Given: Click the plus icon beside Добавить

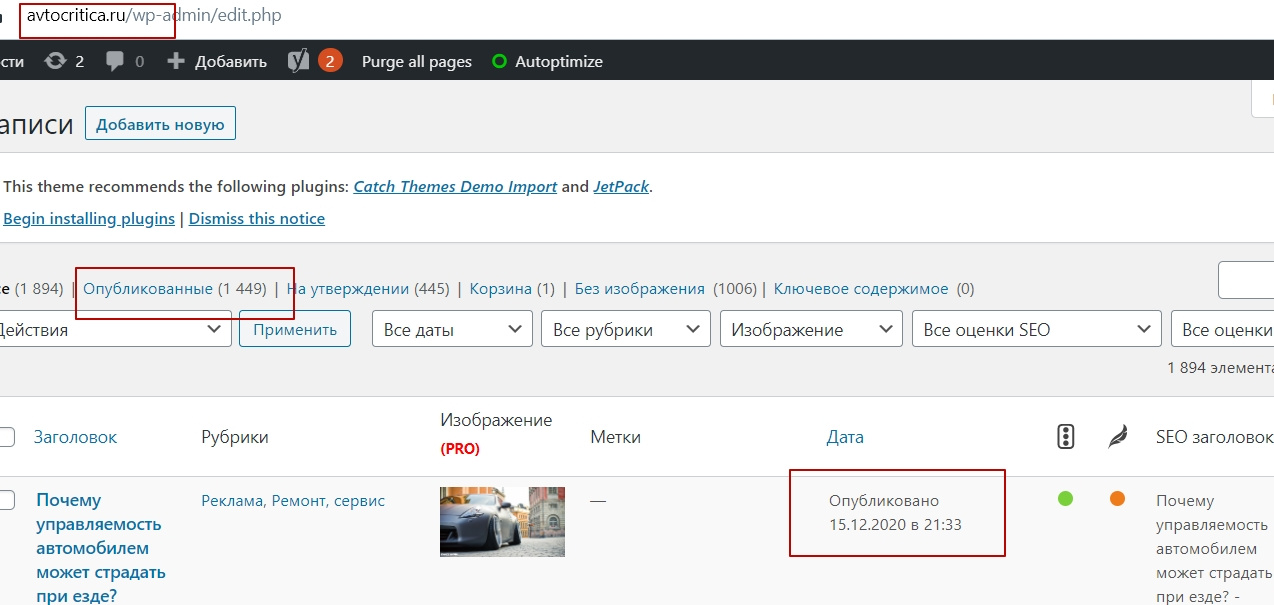Looking at the screenshot, I should [176, 61].
